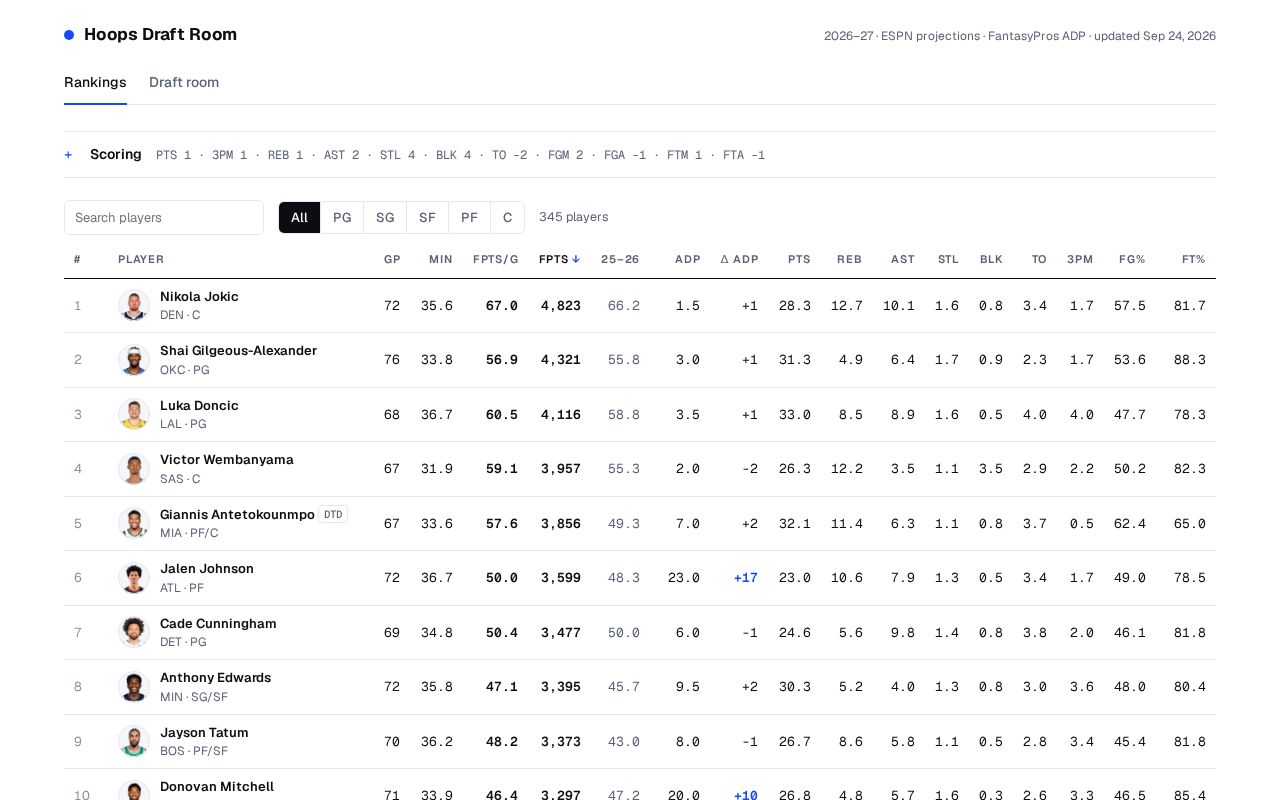Click Luka Doncic's player avatar
The height and width of the screenshot is (800, 1280).
(134, 414)
